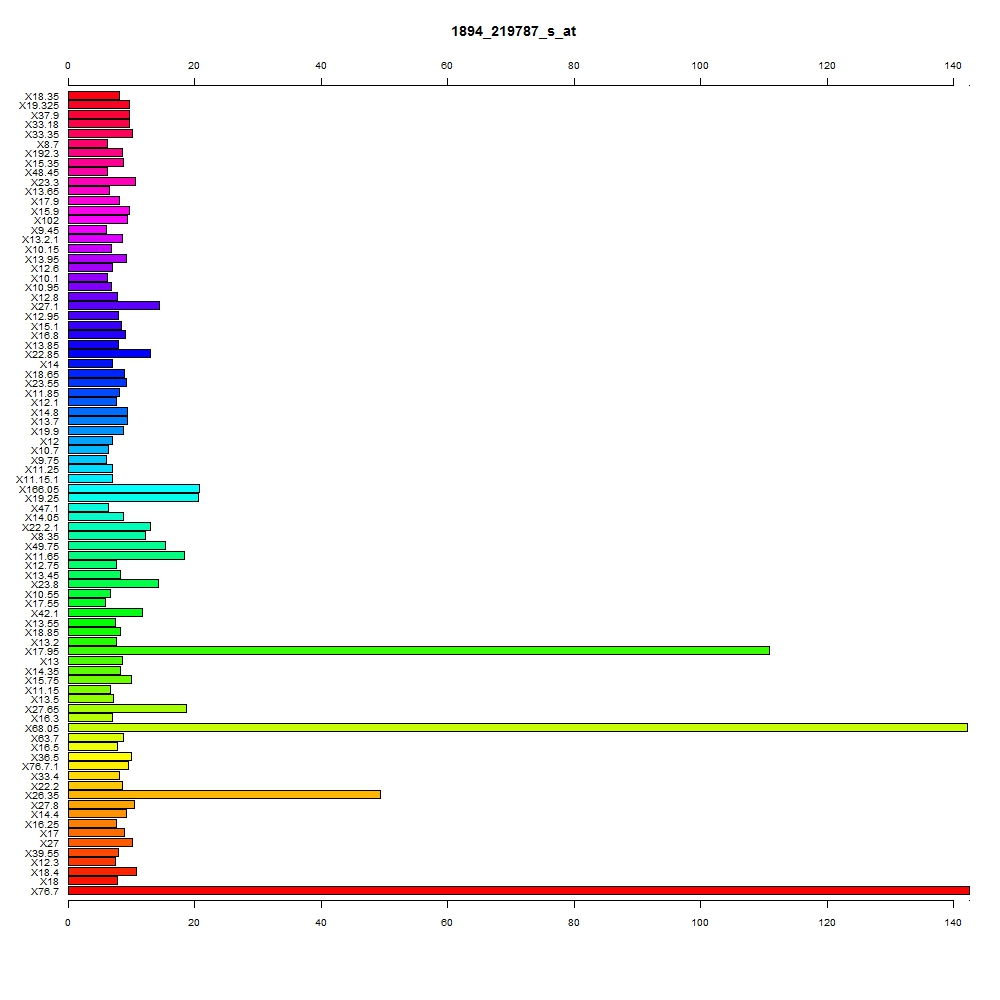
Task: Click the red bar for X76.7
Action: pos(518,890)
